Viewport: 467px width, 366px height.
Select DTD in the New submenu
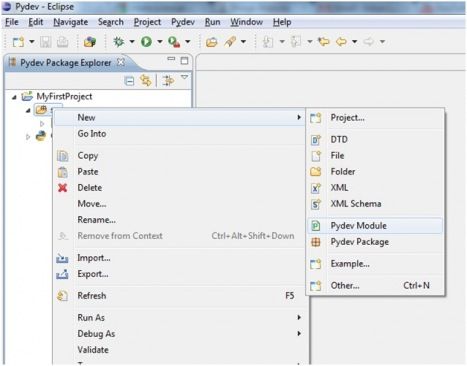pos(375,139)
